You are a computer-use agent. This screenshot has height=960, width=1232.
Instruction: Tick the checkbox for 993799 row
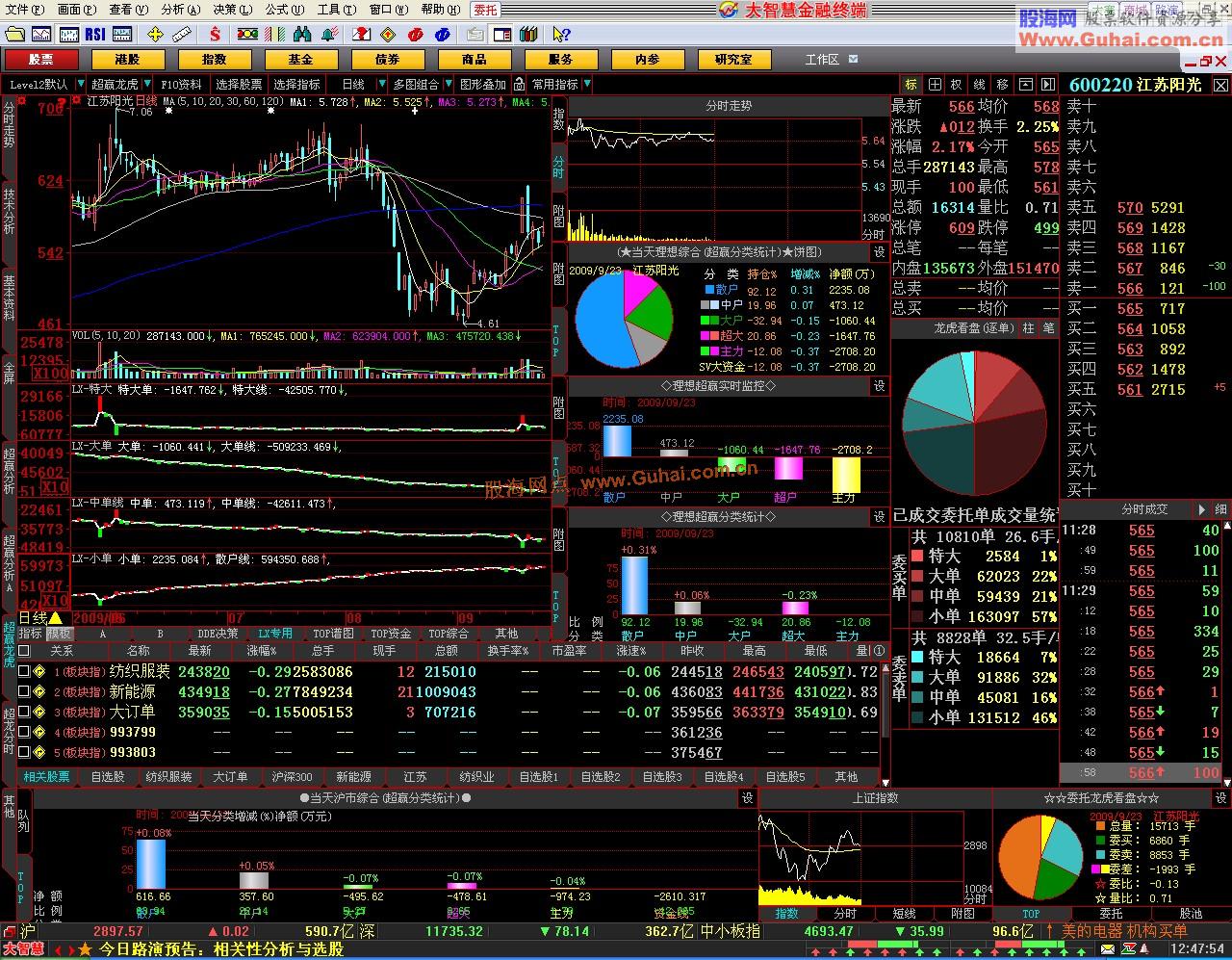coord(23,733)
